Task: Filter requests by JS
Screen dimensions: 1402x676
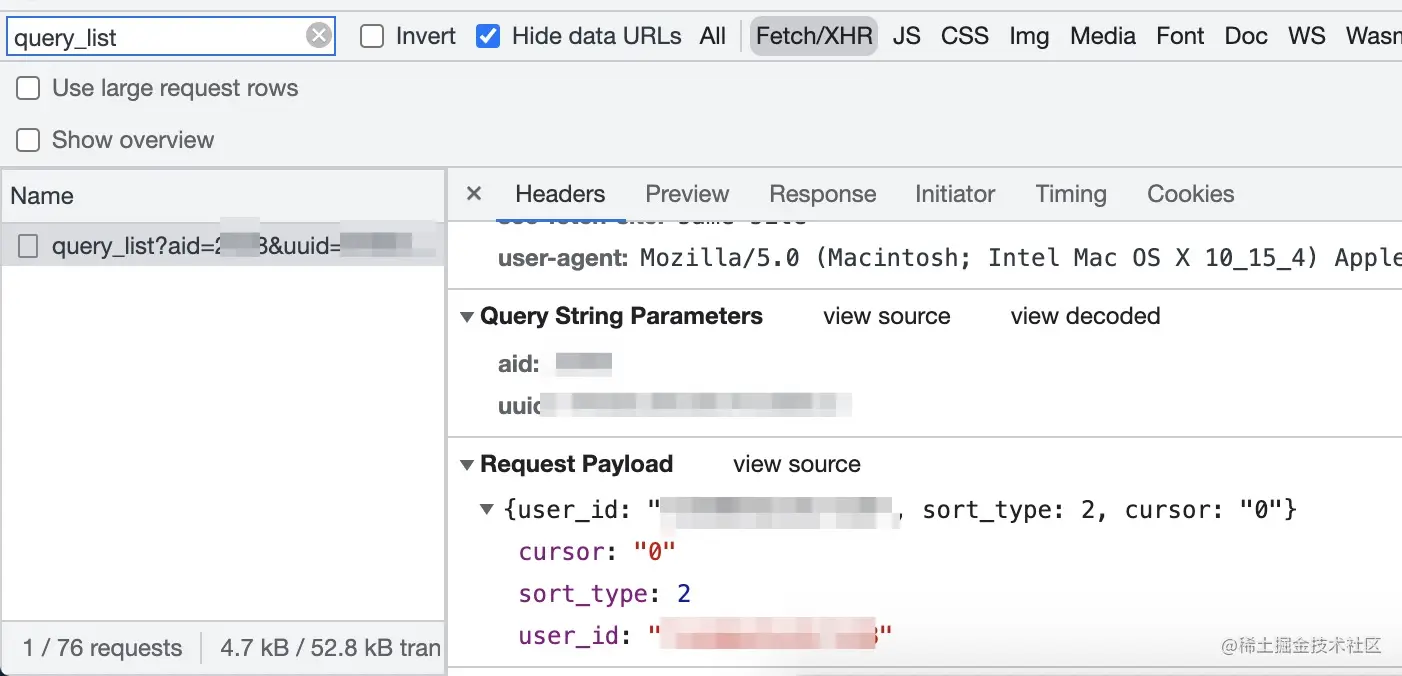Action: coord(906,37)
